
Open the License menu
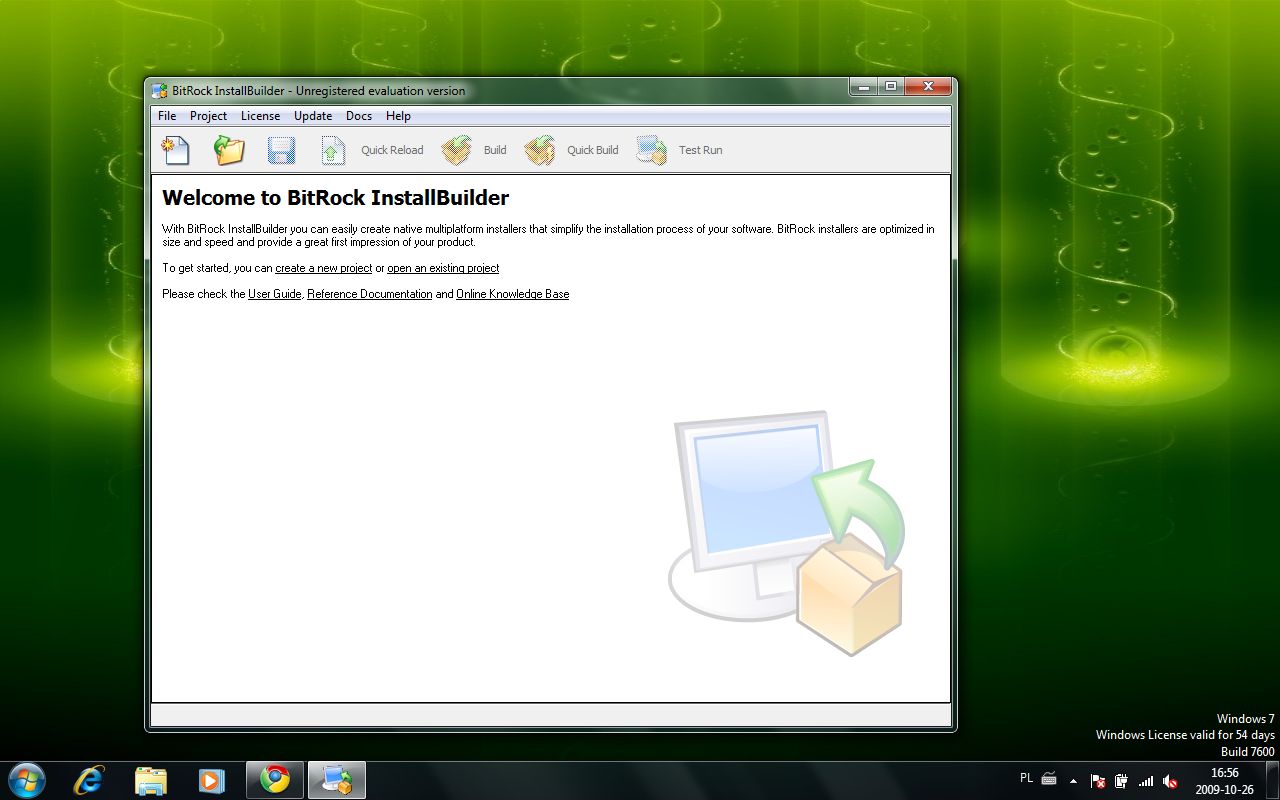pos(260,116)
